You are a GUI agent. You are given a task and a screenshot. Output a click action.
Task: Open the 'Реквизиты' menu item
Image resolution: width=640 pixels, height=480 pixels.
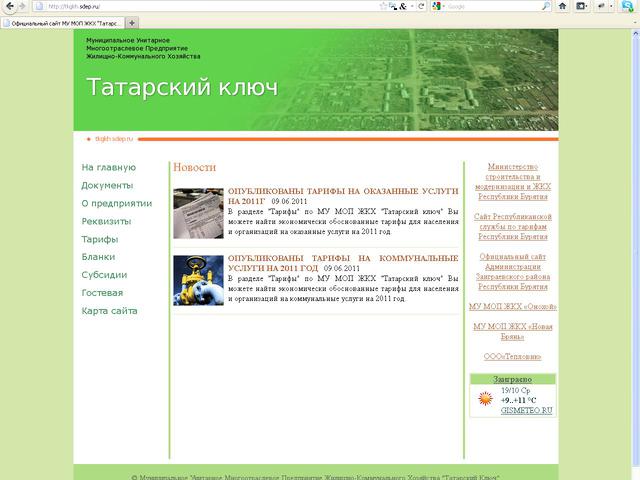(x=106, y=221)
